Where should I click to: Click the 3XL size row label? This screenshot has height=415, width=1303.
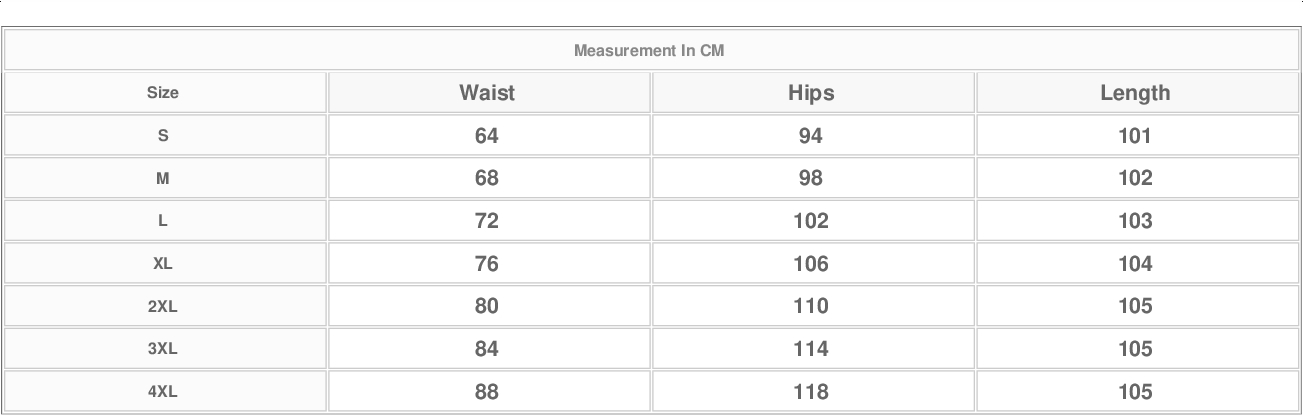tap(163, 349)
